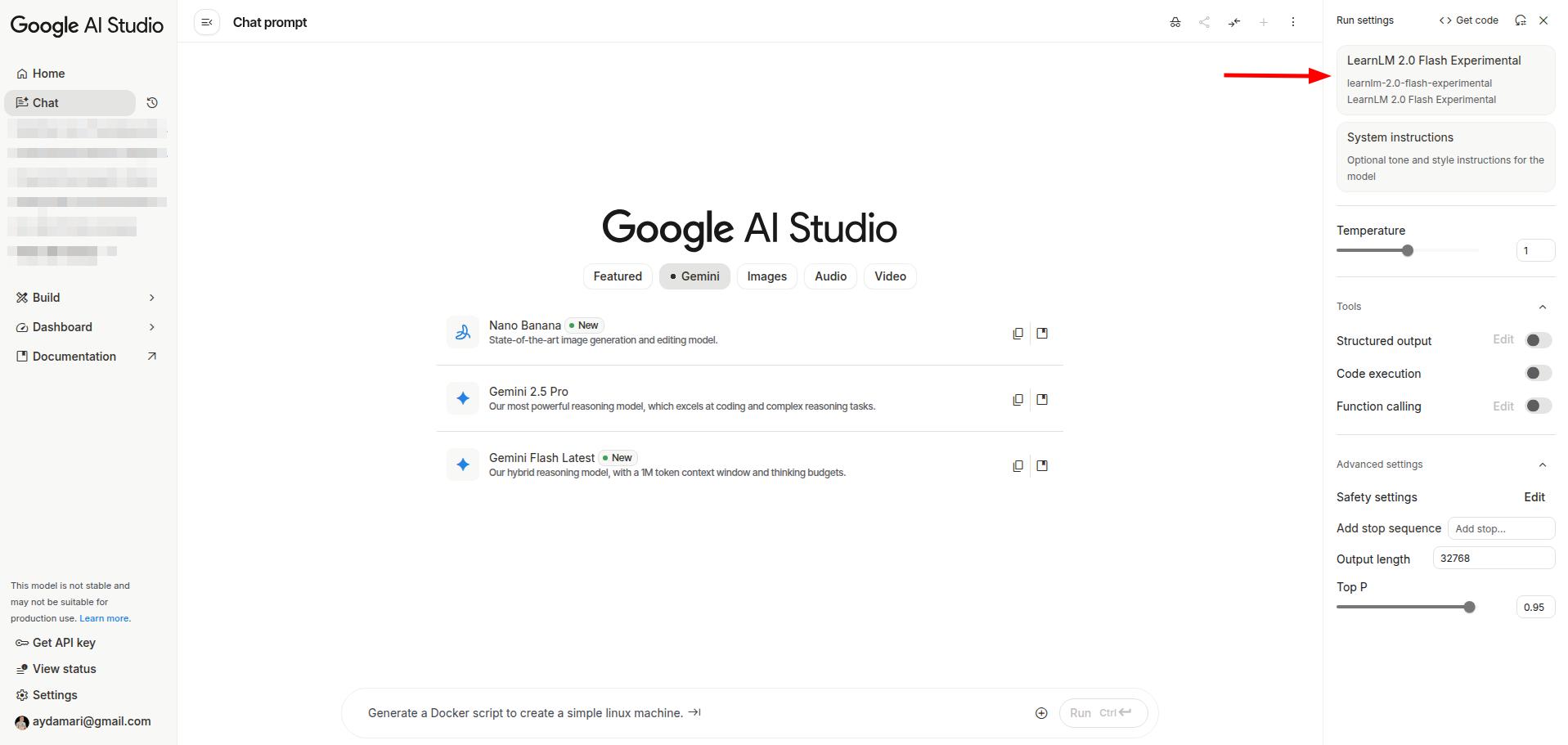Open Chat in sidebar
The image size is (1568, 745).
(x=70, y=103)
